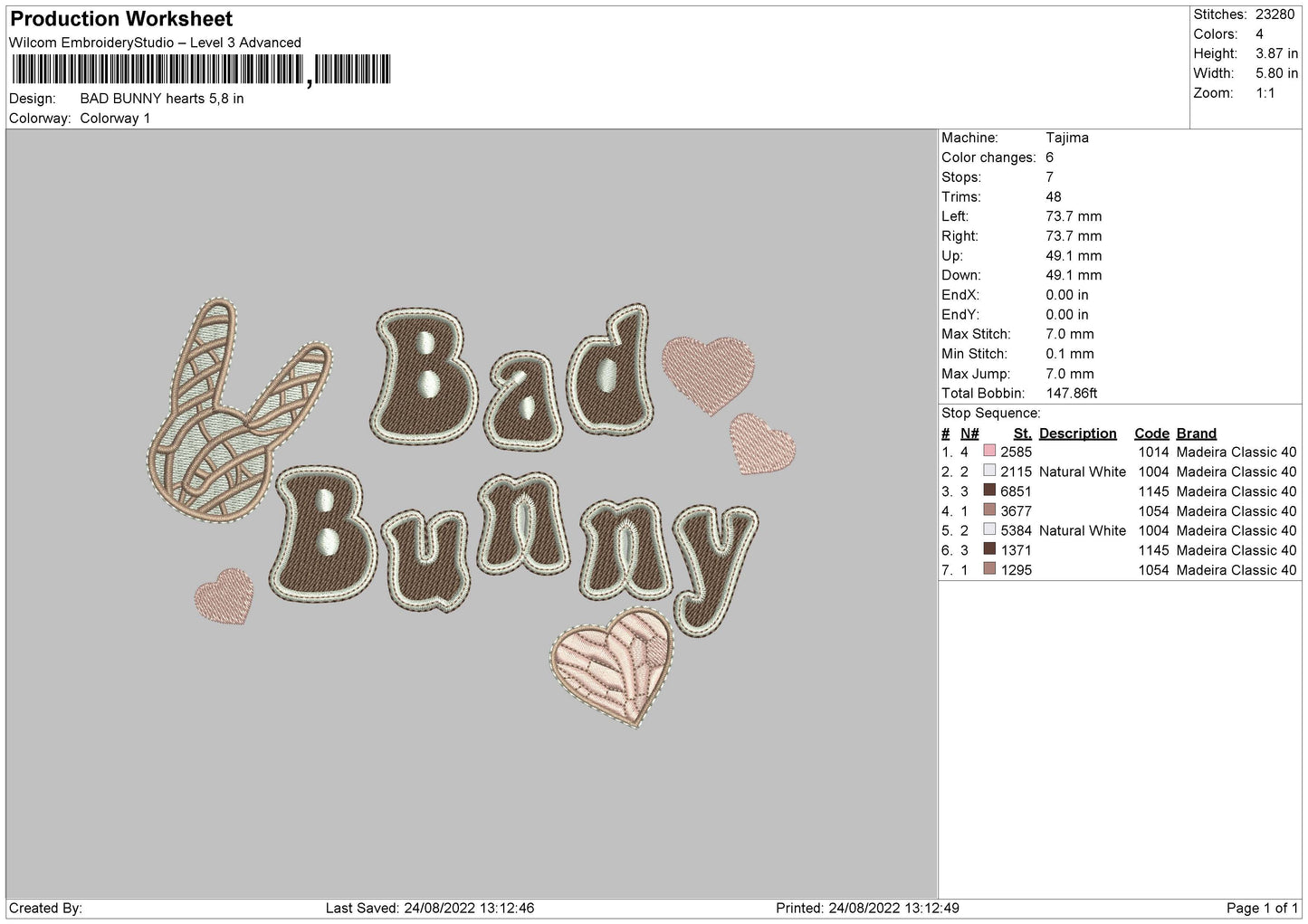Pick the tan swatch beside 3677
The height and width of the screenshot is (924, 1308).
coord(989,511)
